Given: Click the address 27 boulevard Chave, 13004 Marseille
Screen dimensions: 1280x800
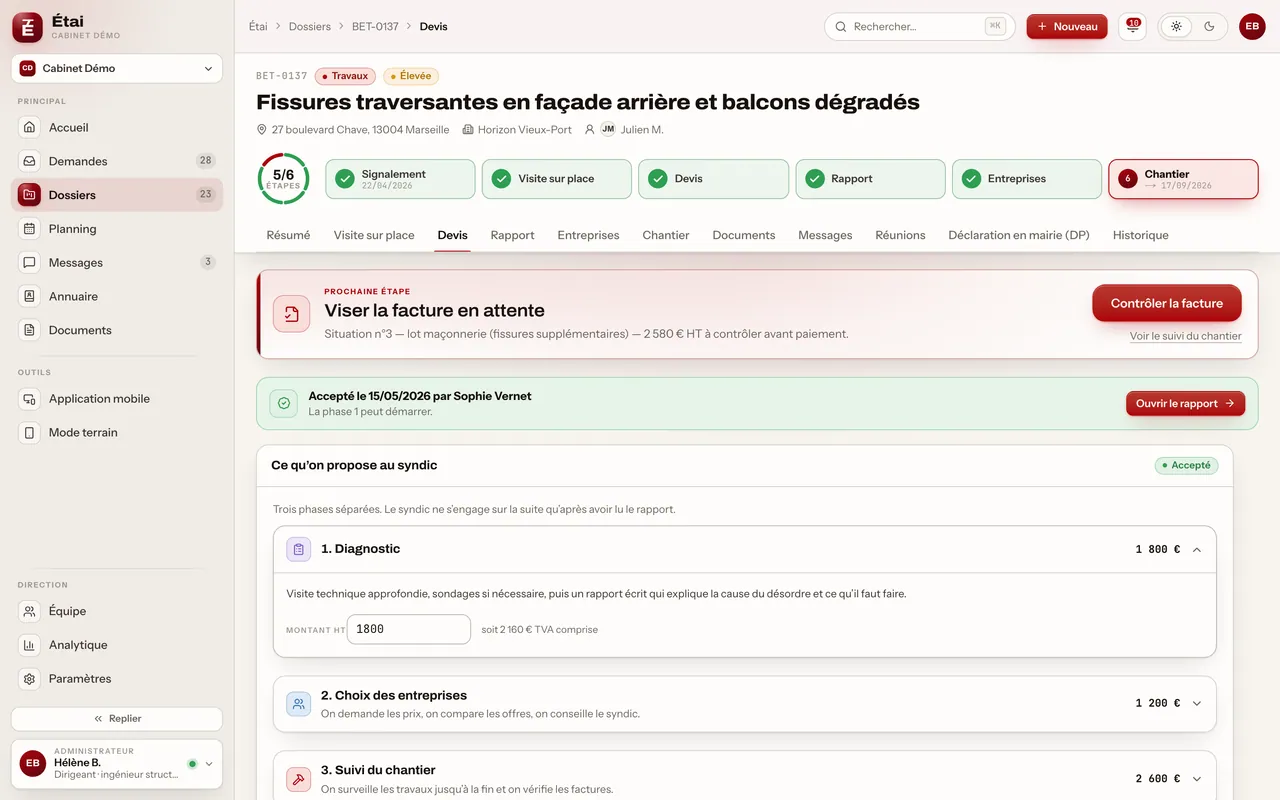Looking at the screenshot, I should [x=360, y=130].
